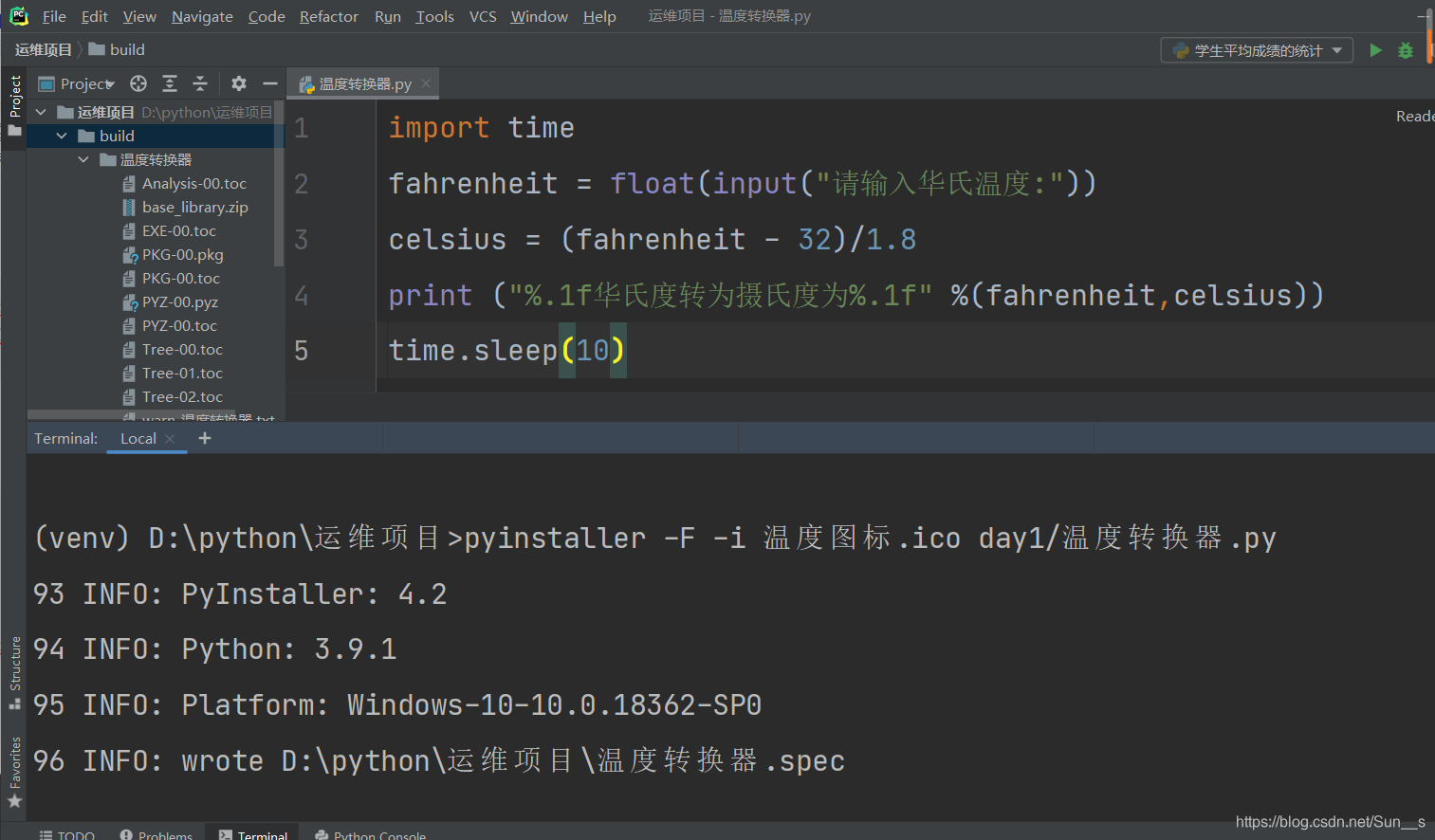Image resolution: width=1435 pixels, height=840 pixels.
Task: Place cursor on 'import time' code line
Action: pos(482,128)
